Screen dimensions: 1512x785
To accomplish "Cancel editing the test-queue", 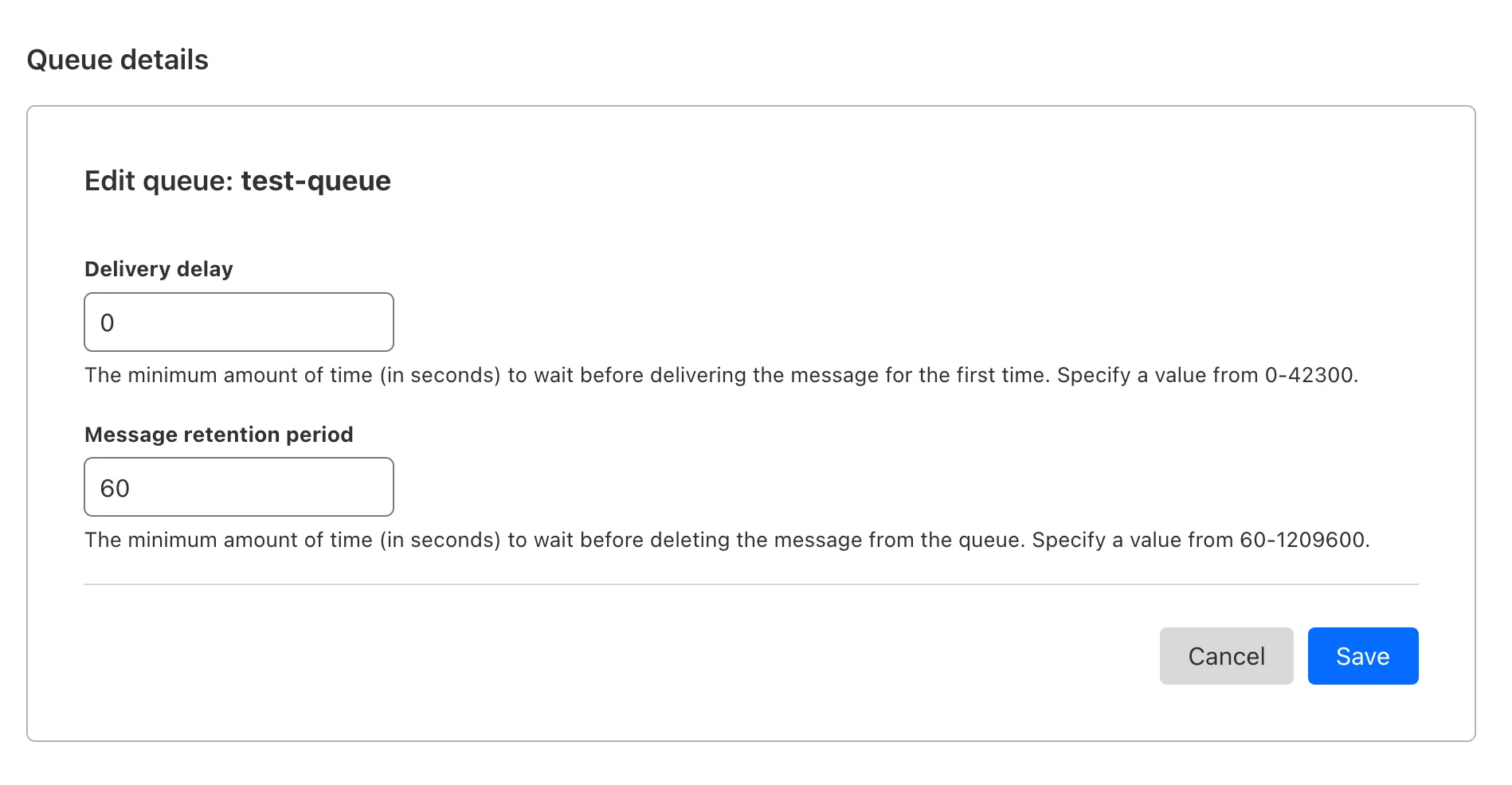I will tap(1226, 655).
